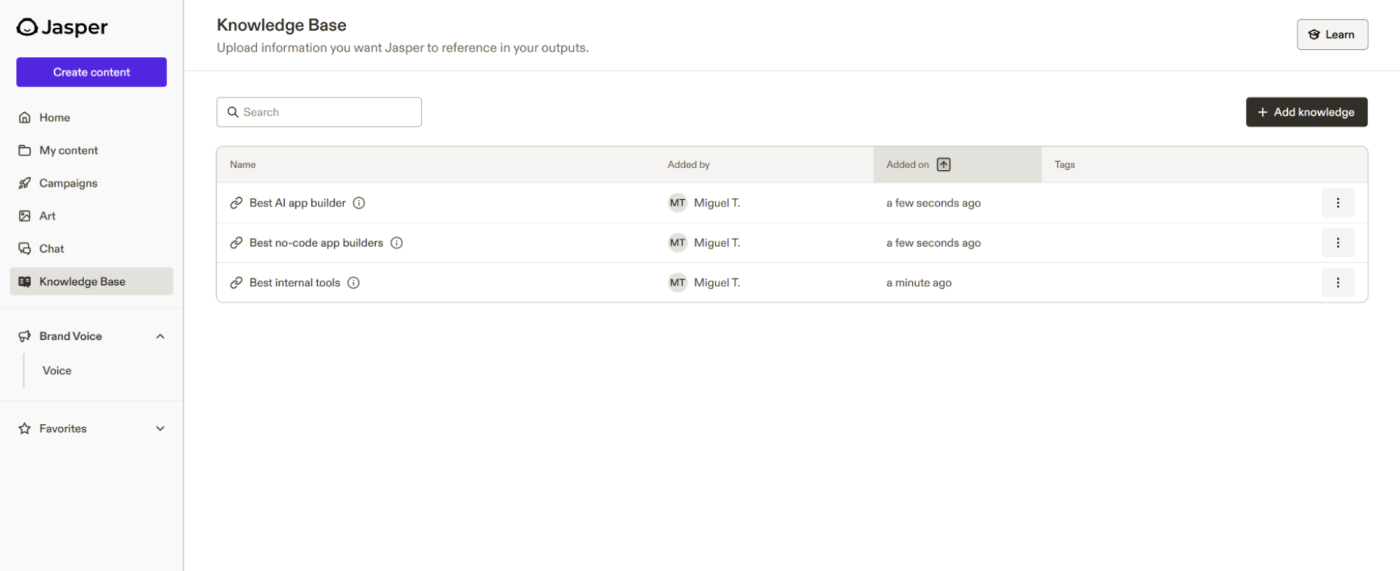This screenshot has height=571, width=1400.
Task: Click the Jasper logo
Action: click(x=62, y=28)
